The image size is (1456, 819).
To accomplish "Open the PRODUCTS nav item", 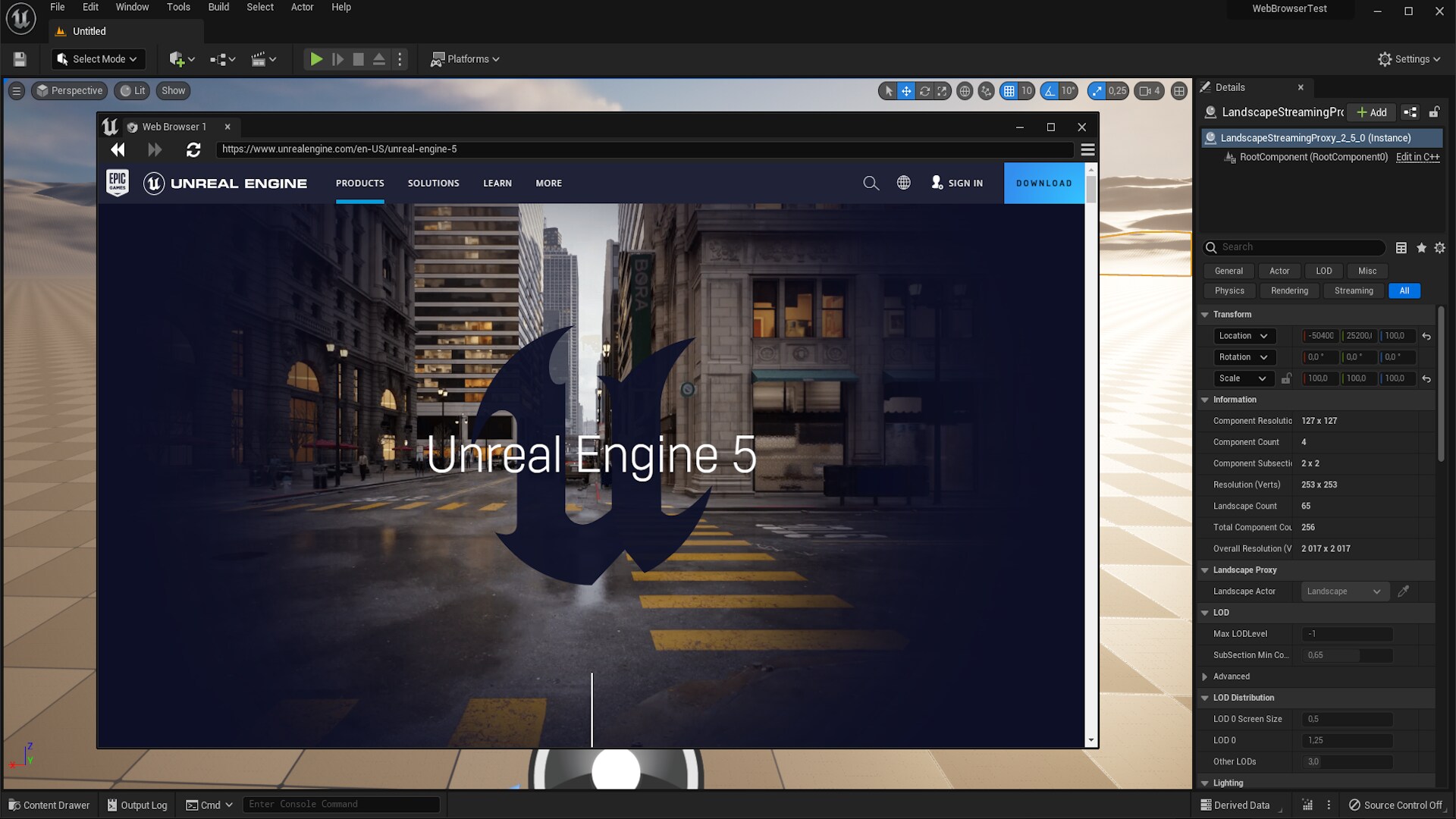I will point(359,183).
